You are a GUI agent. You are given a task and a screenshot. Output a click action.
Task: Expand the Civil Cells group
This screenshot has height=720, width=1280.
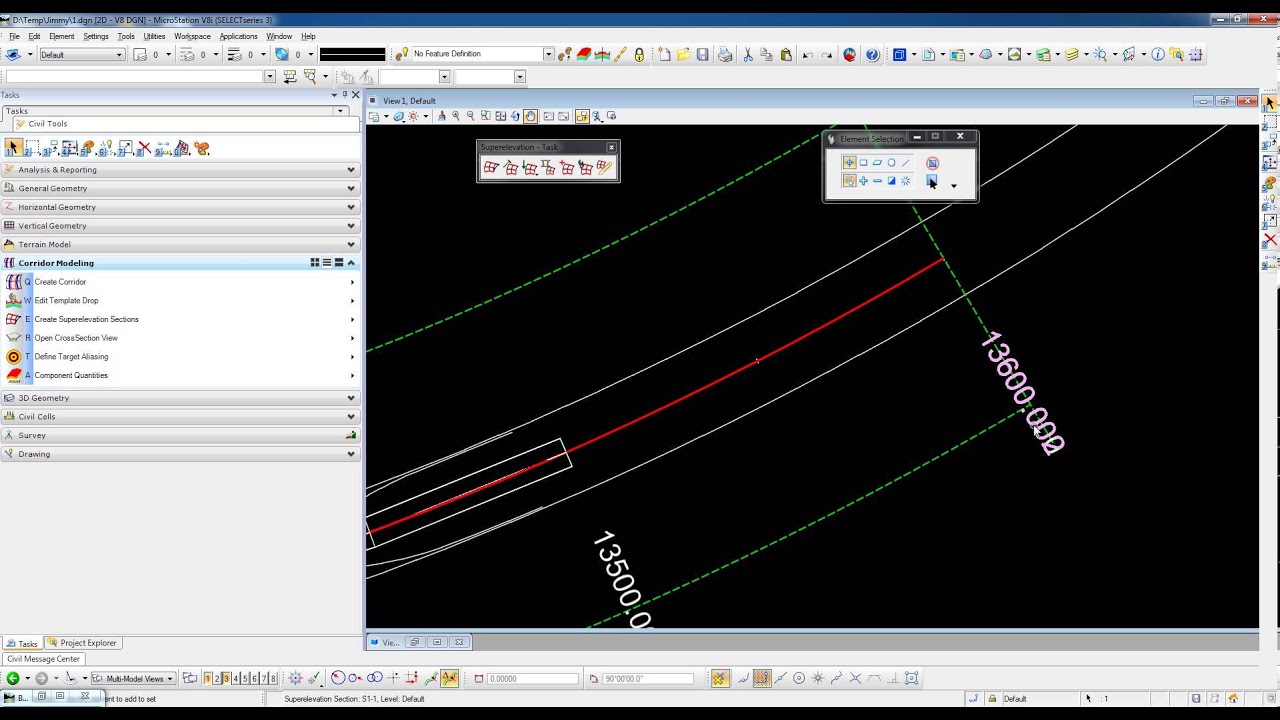180,416
